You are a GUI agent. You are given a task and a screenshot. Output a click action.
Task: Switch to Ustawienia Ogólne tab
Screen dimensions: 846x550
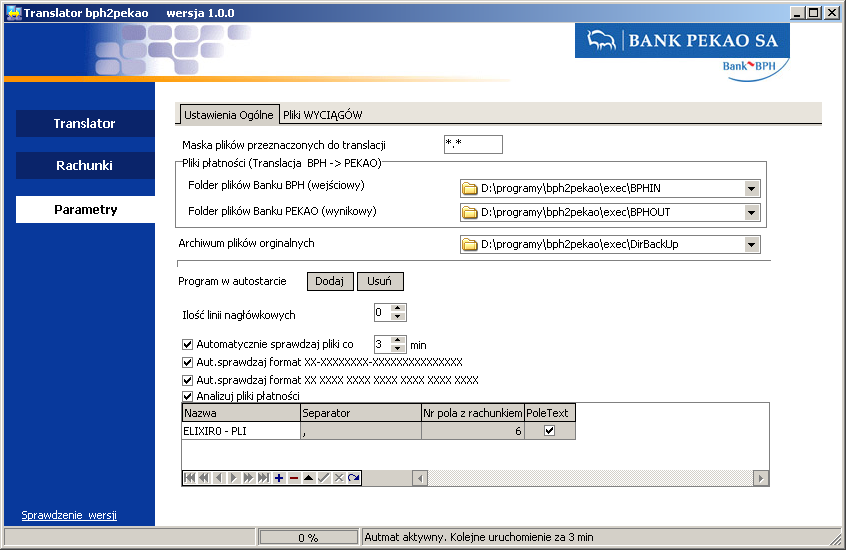pos(229,115)
